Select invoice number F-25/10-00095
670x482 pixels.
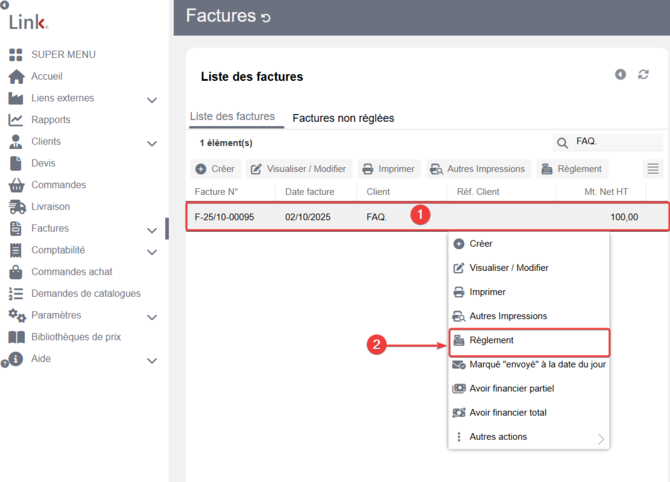click(224, 217)
